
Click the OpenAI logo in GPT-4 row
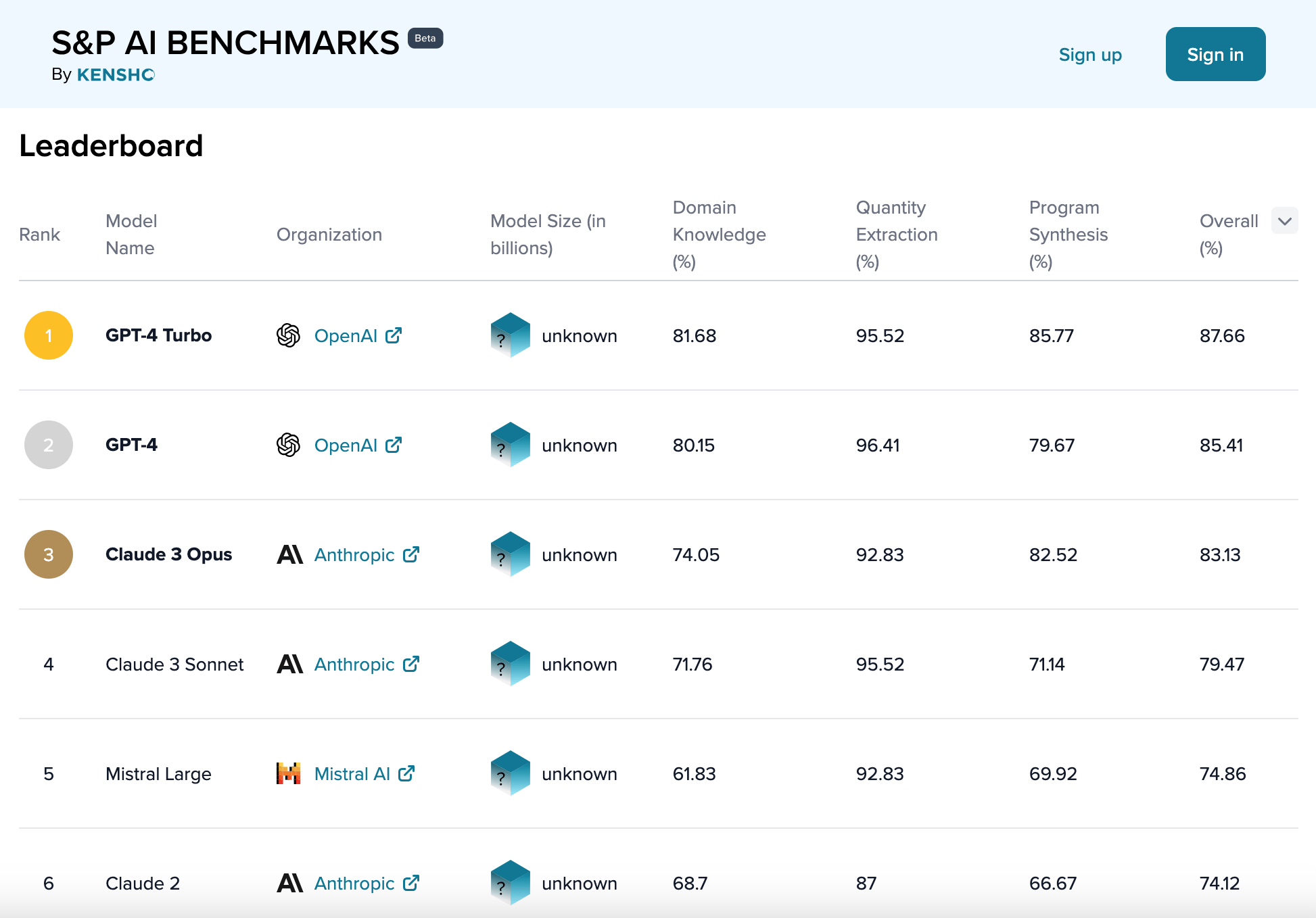click(289, 445)
